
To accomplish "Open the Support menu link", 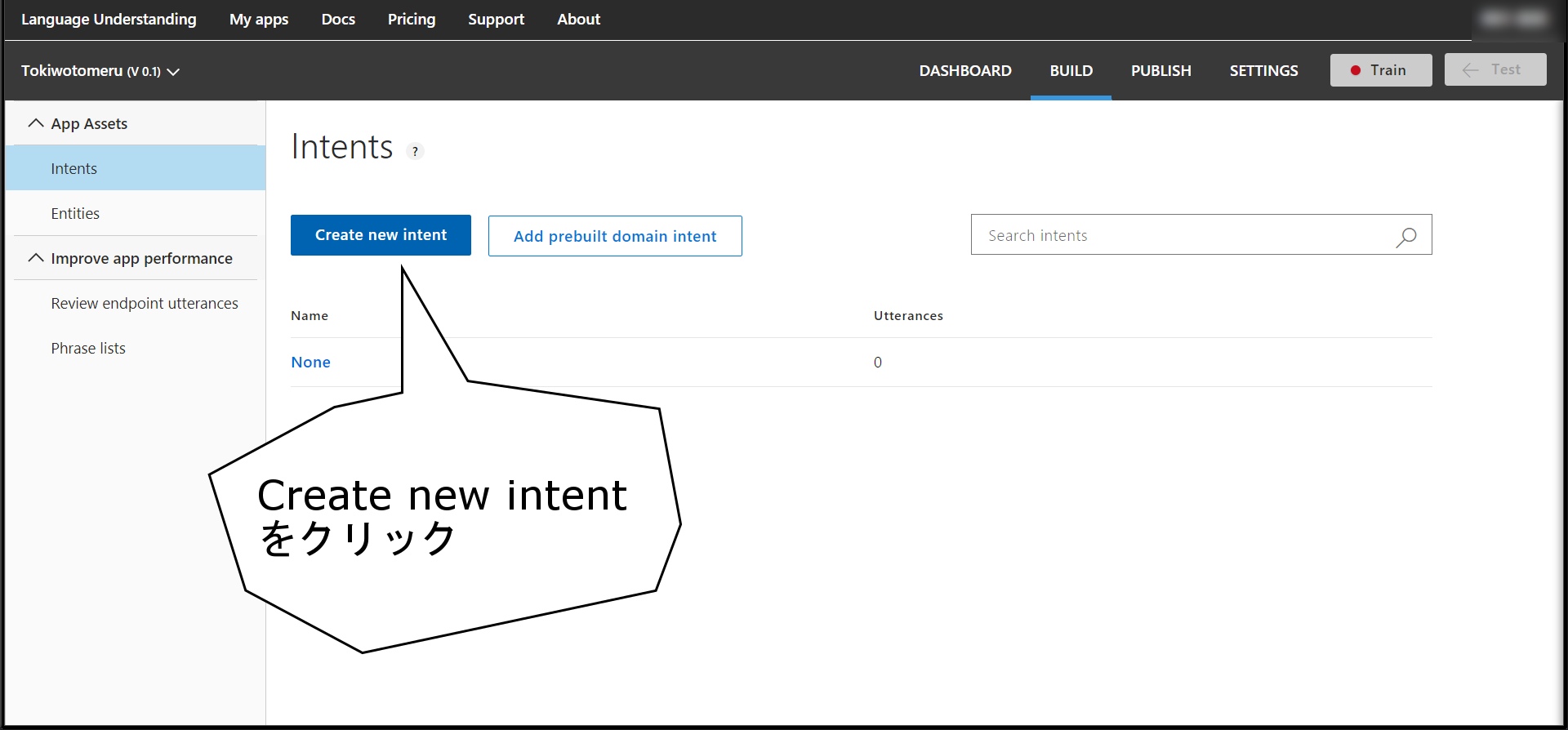I will pyautogui.click(x=496, y=20).
